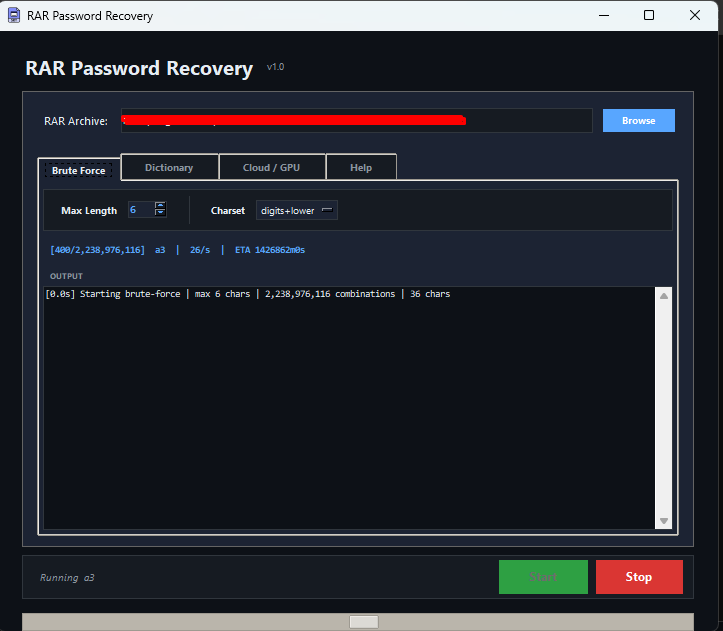Image resolution: width=723 pixels, height=631 pixels.
Task: Click the Start button
Action: pos(543,577)
